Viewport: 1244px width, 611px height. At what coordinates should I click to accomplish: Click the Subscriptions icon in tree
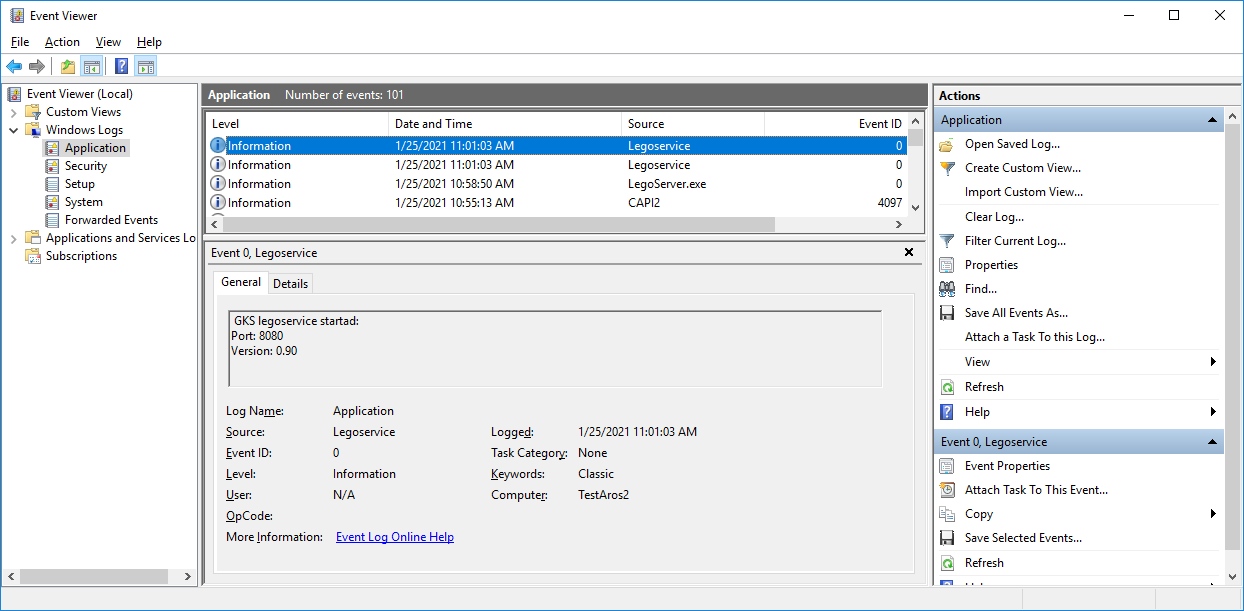[x=35, y=256]
